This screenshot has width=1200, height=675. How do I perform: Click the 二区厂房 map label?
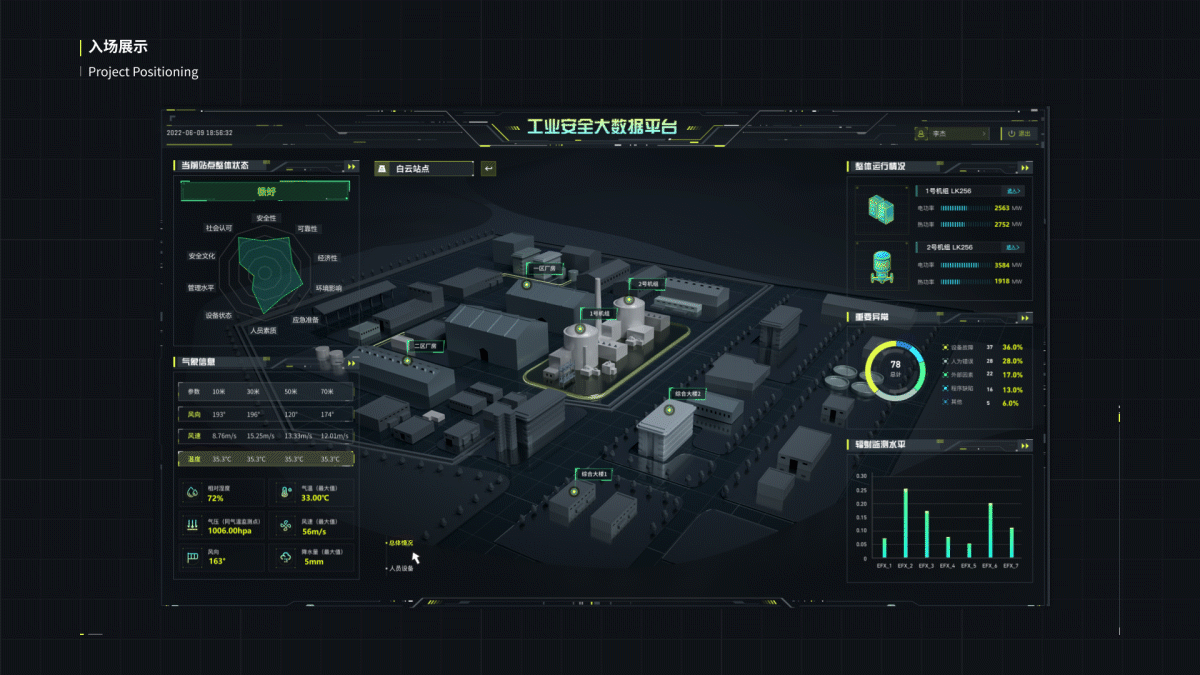426,346
